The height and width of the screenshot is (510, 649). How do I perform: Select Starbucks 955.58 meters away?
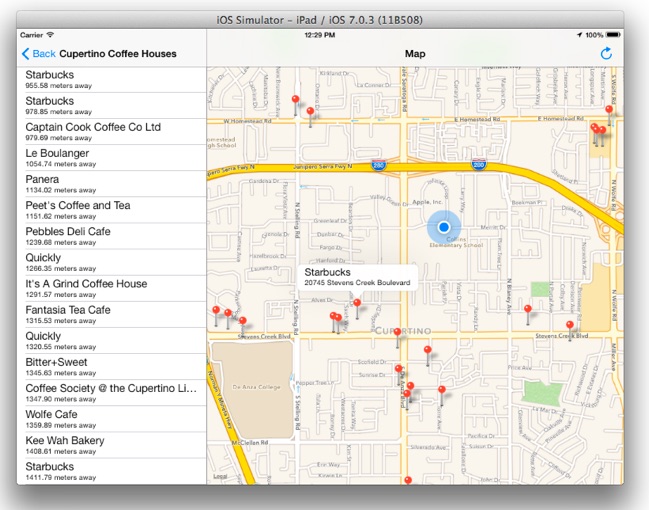click(112, 79)
